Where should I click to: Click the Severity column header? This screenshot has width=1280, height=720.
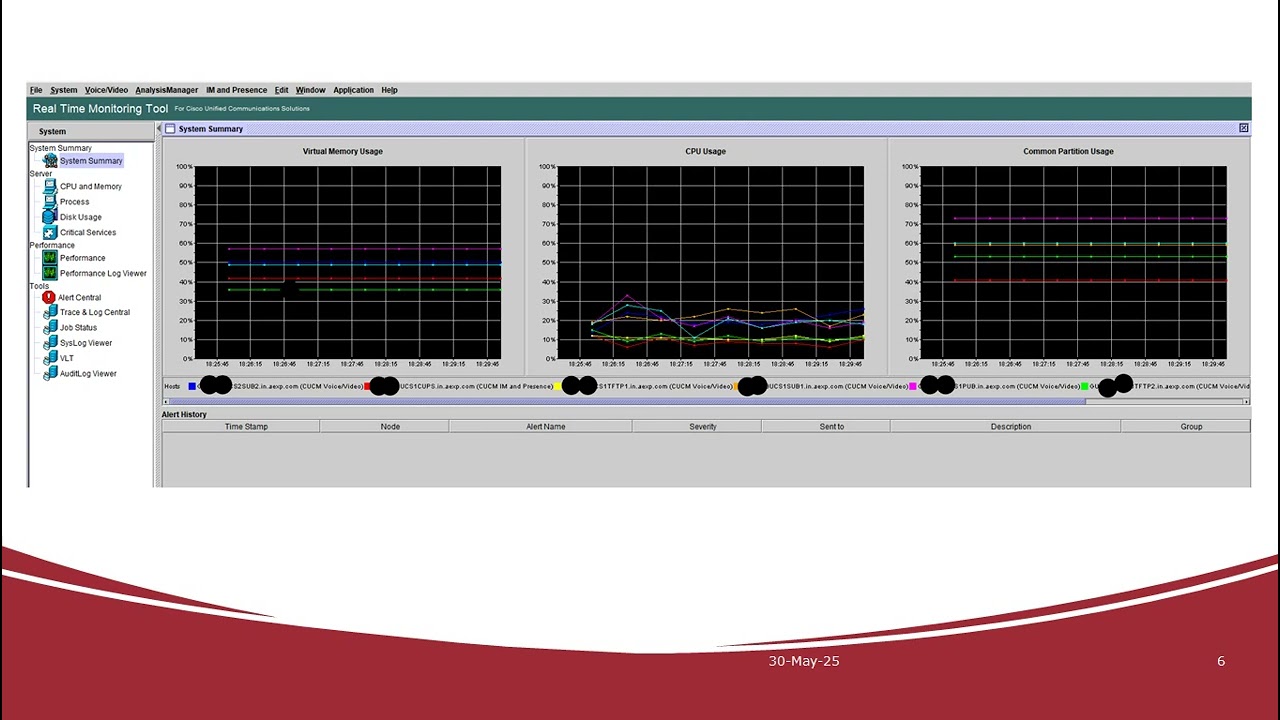[697, 426]
